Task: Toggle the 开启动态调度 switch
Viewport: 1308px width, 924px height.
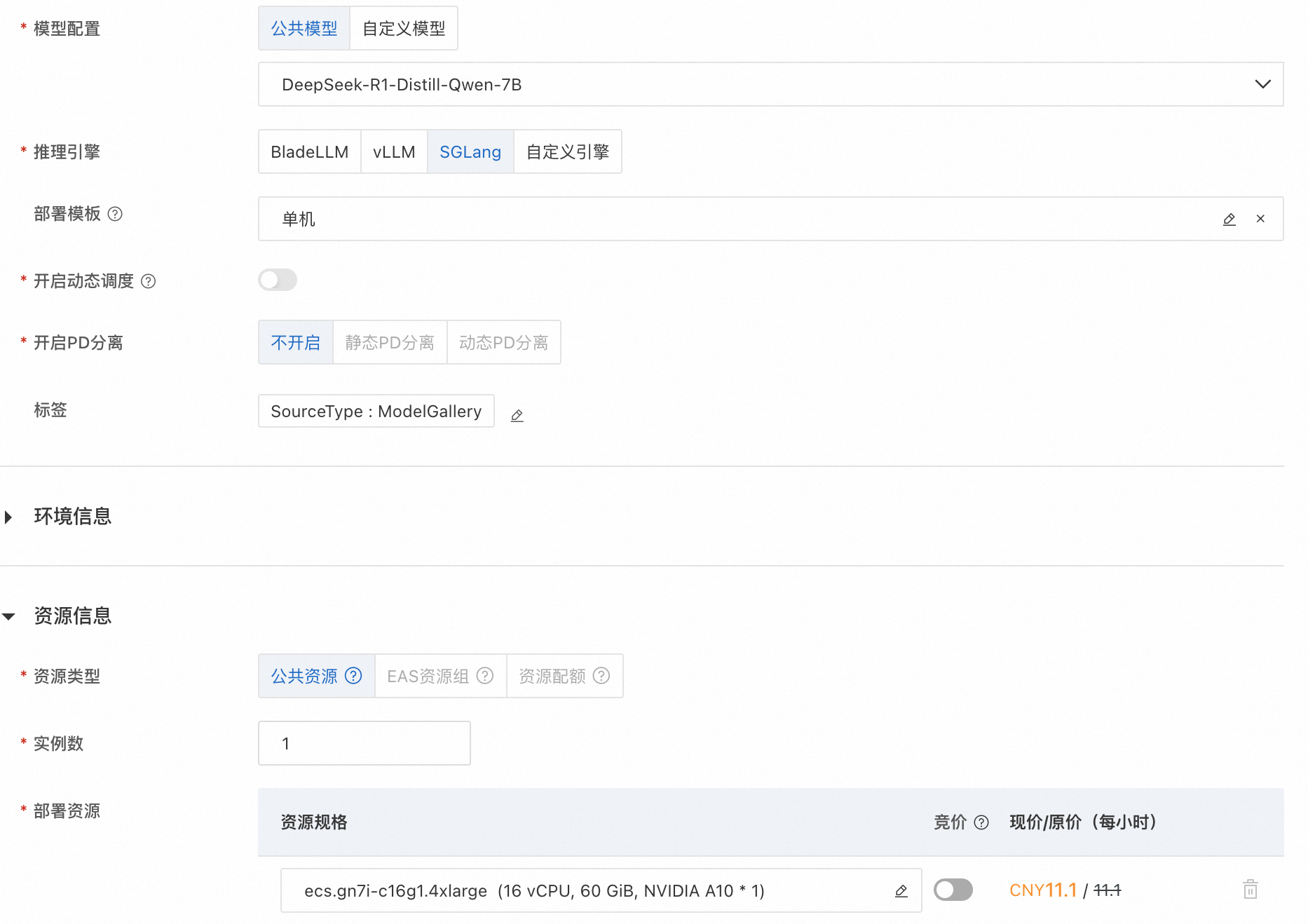Action: coord(278,280)
